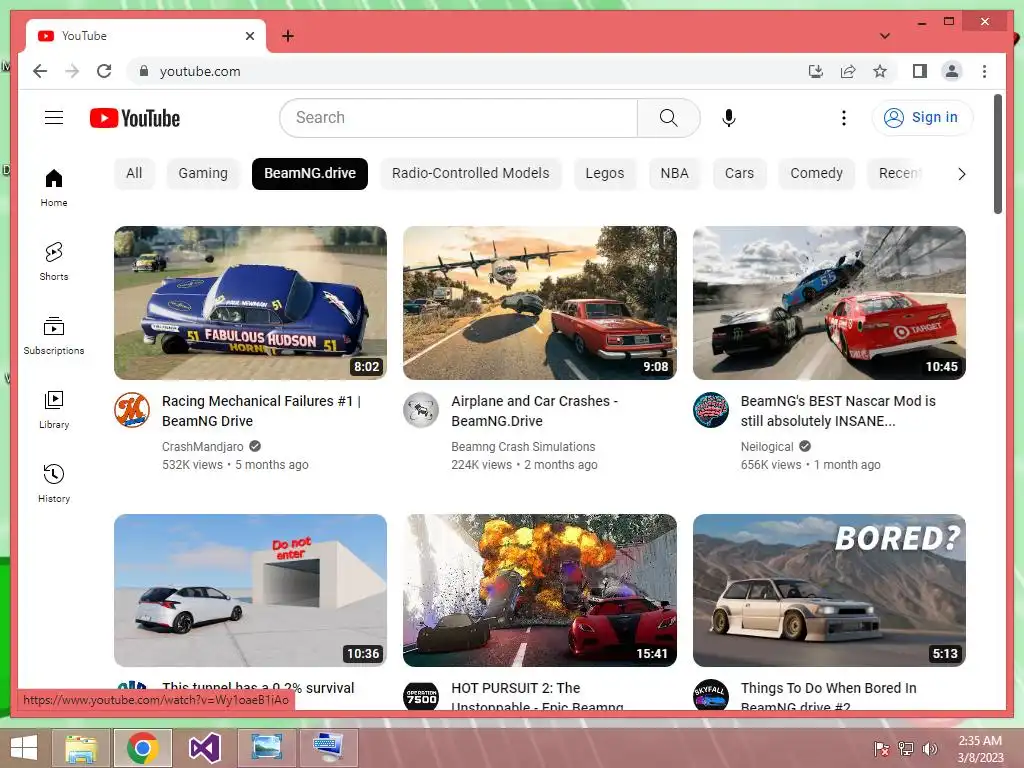Screen dimensions: 1024x768
Task: Select the BeamNG.drive chip
Action: tap(310, 173)
